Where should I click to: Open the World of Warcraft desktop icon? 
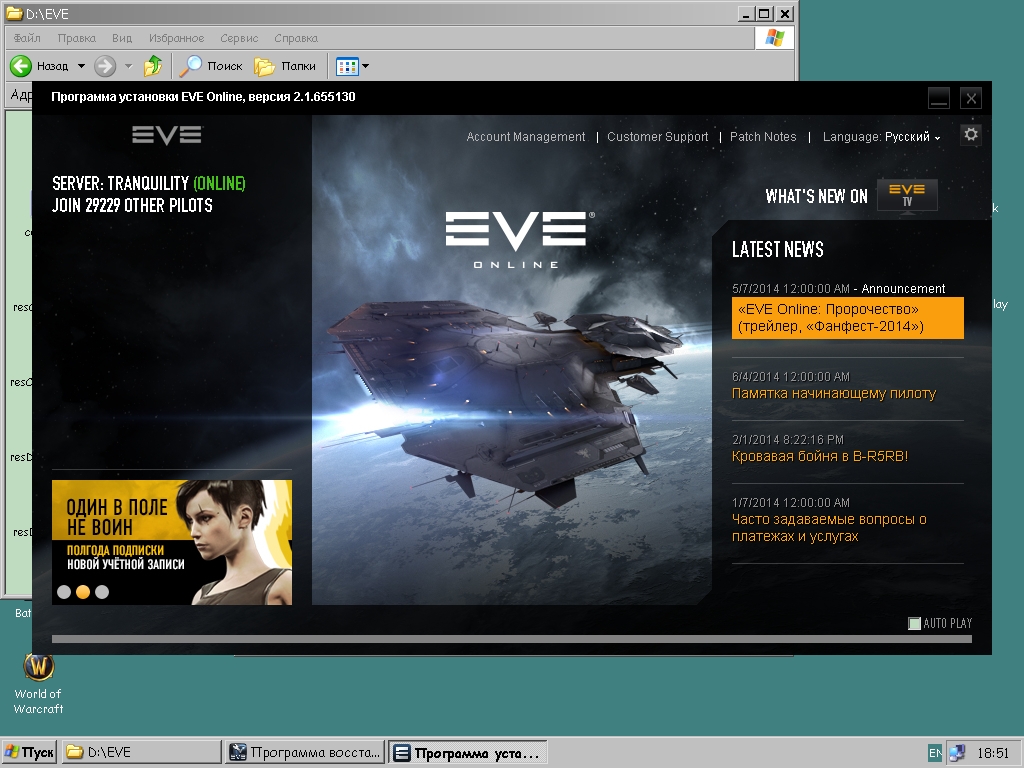pos(39,683)
